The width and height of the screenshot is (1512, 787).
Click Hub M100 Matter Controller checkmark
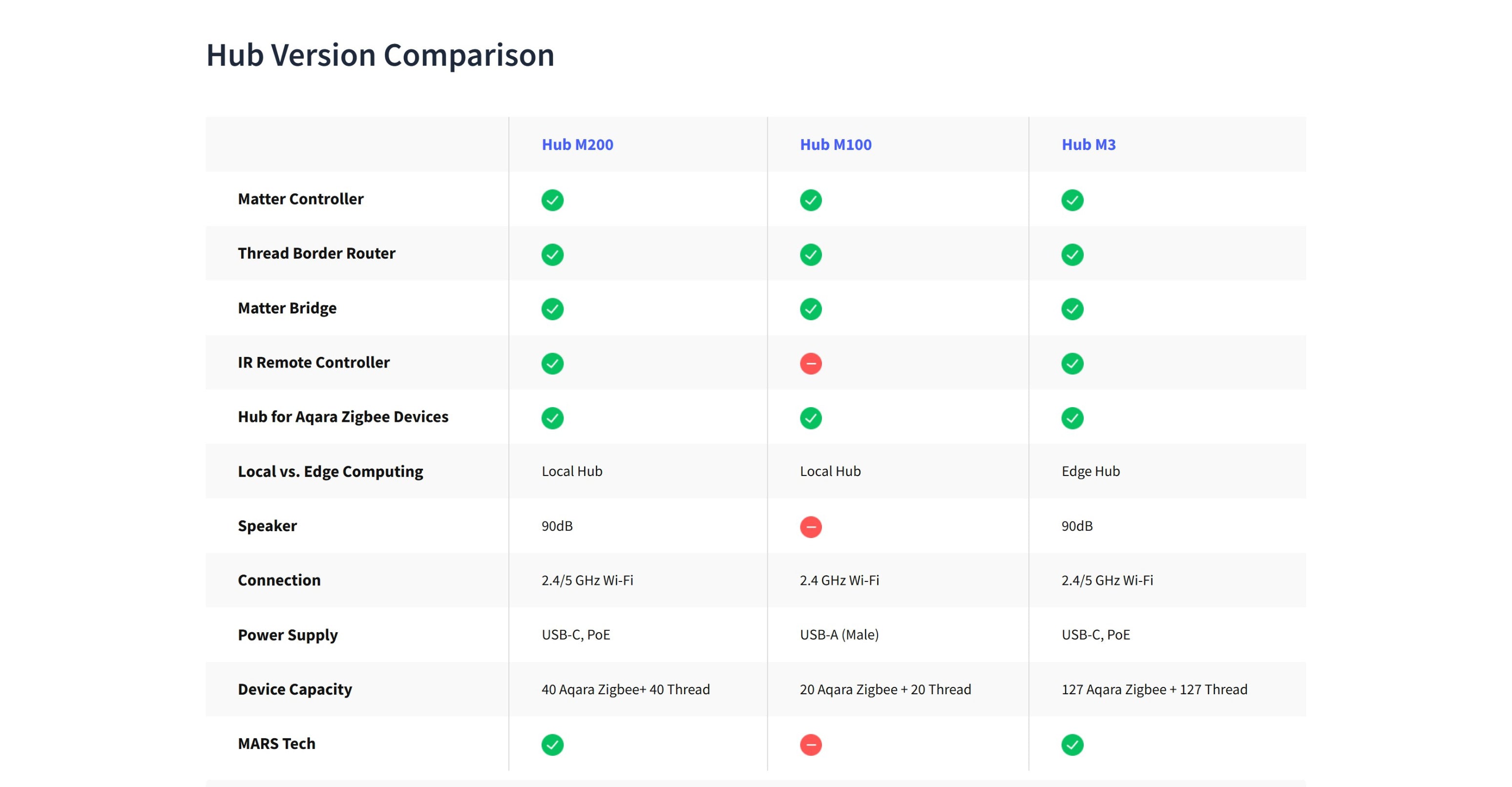click(811, 200)
